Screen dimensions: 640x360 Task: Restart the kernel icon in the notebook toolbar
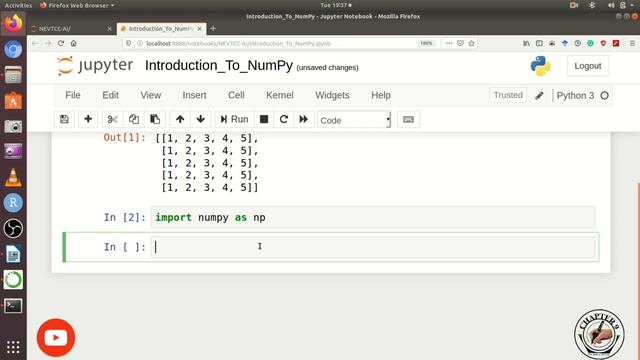pyautogui.click(x=284, y=119)
